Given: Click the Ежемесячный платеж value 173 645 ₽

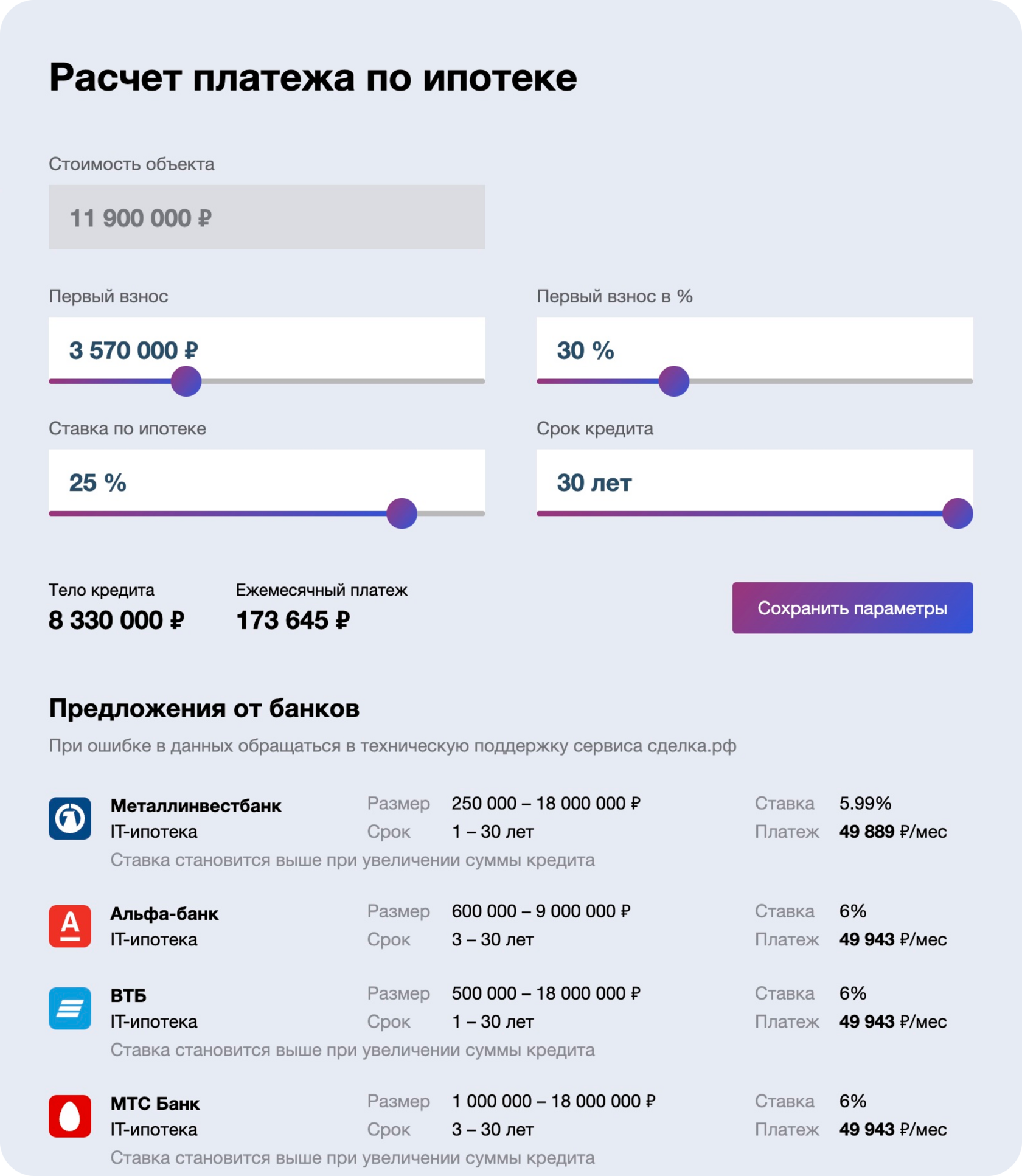Looking at the screenshot, I should point(293,620).
